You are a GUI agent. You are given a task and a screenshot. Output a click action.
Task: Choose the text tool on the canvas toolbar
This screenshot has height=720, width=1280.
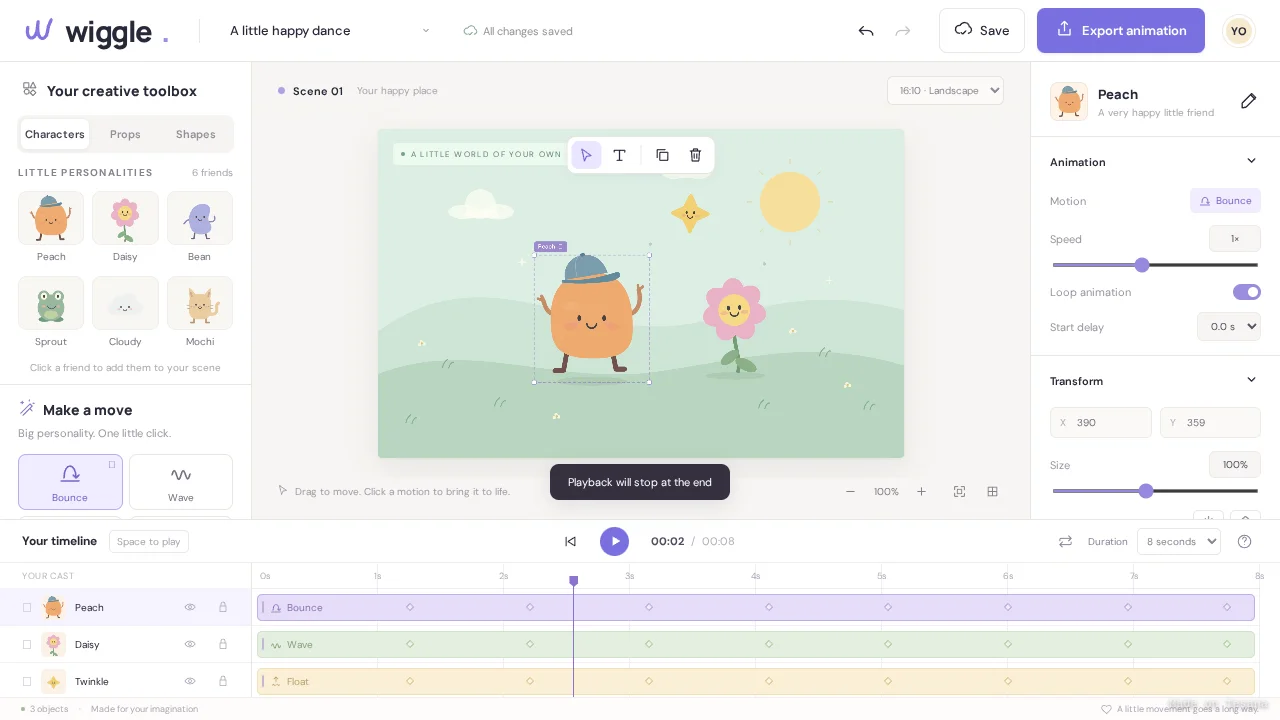click(x=619, y=155)
